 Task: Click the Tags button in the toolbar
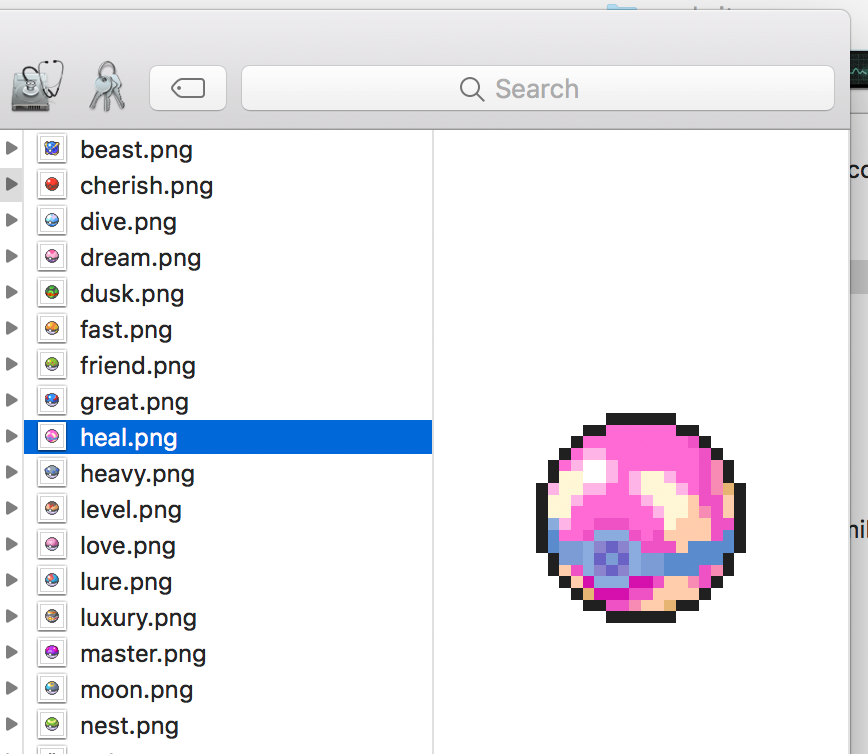188,88
